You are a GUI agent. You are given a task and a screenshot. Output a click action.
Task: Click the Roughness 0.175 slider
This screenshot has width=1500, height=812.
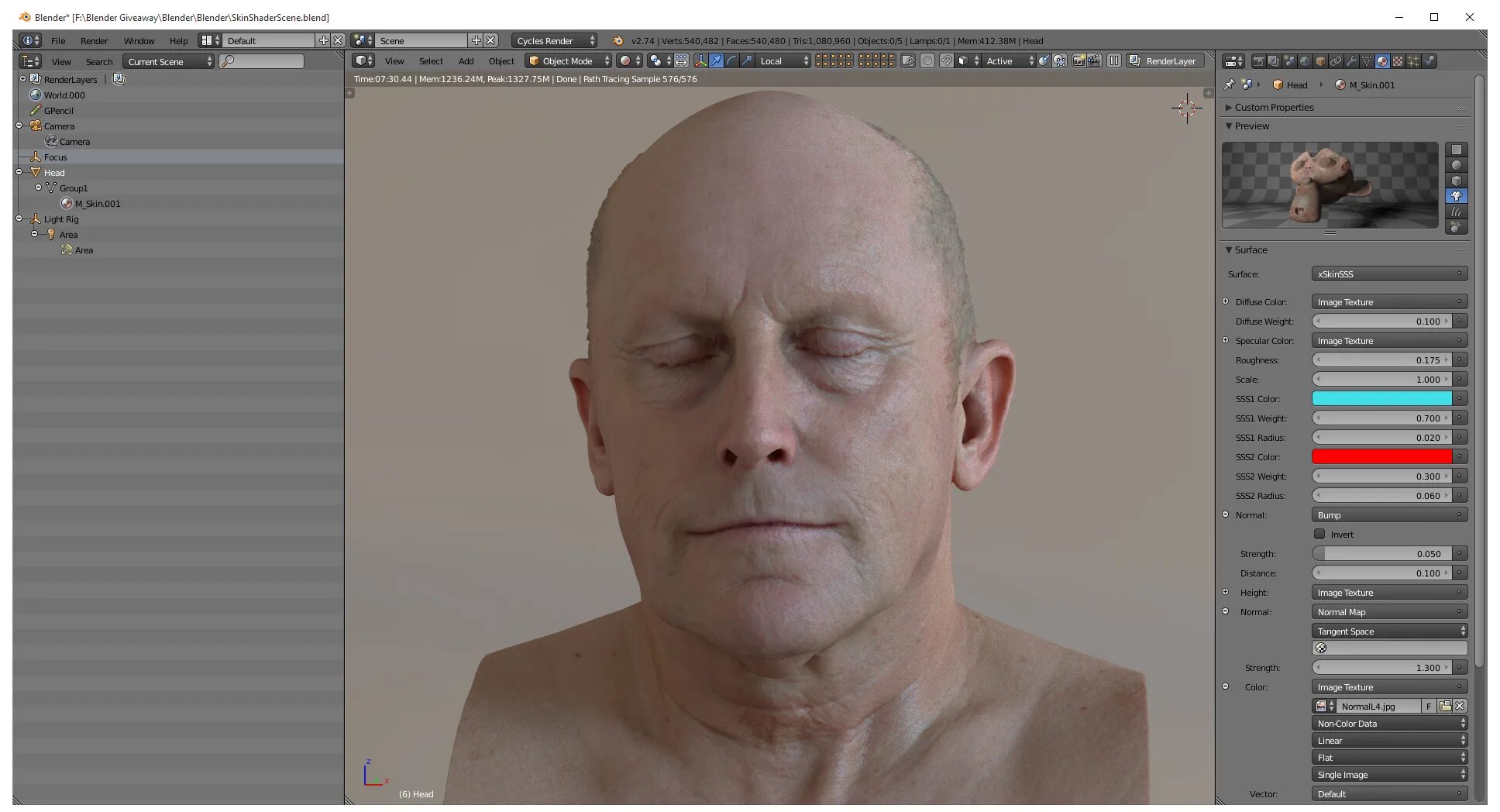(1381, 360)
